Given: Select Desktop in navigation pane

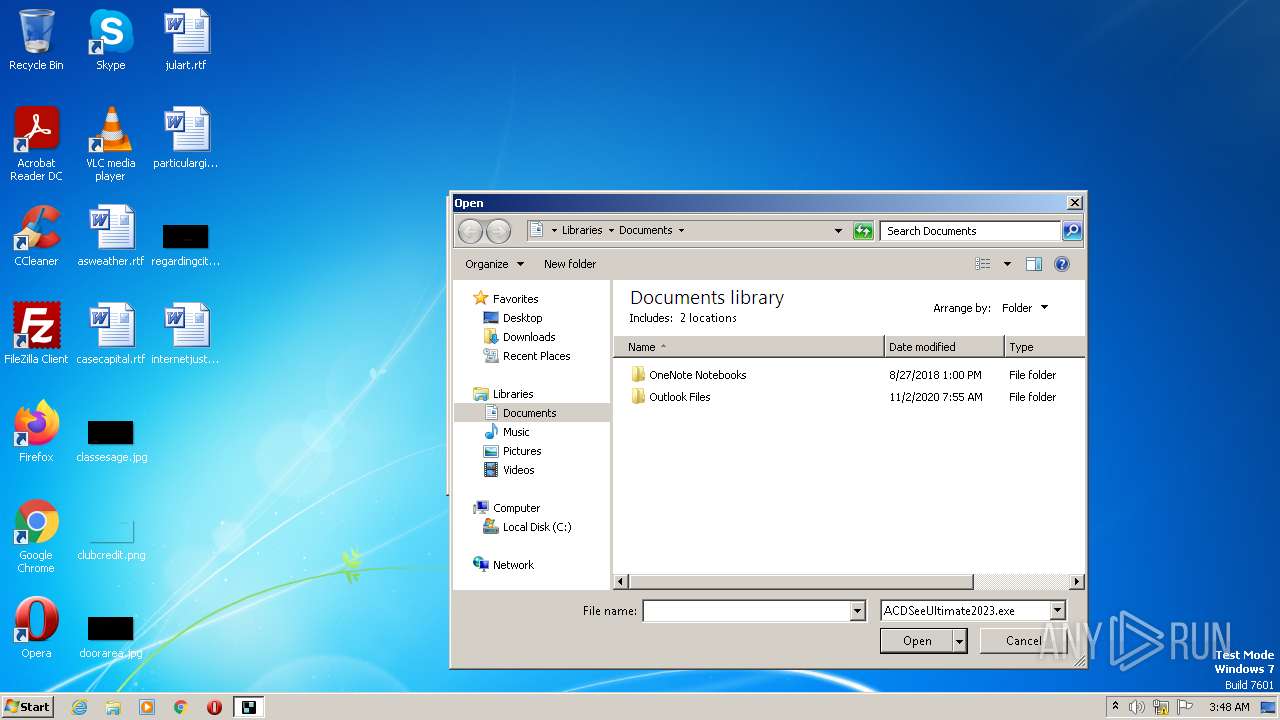Looking at the screenshot, I should coord(513,318).
